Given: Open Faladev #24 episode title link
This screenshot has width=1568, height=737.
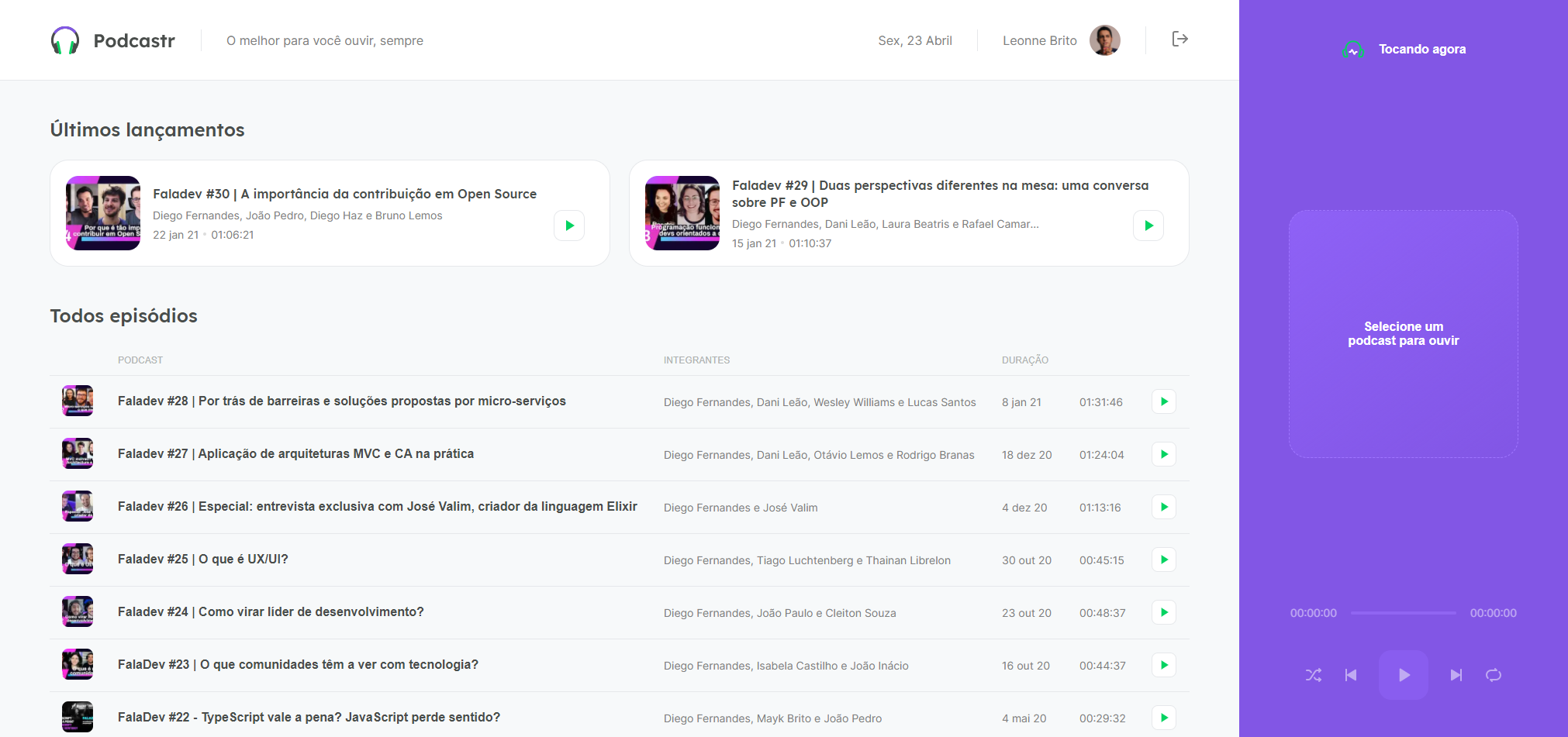Looking at the screenshot, I should tap(271, 612).
